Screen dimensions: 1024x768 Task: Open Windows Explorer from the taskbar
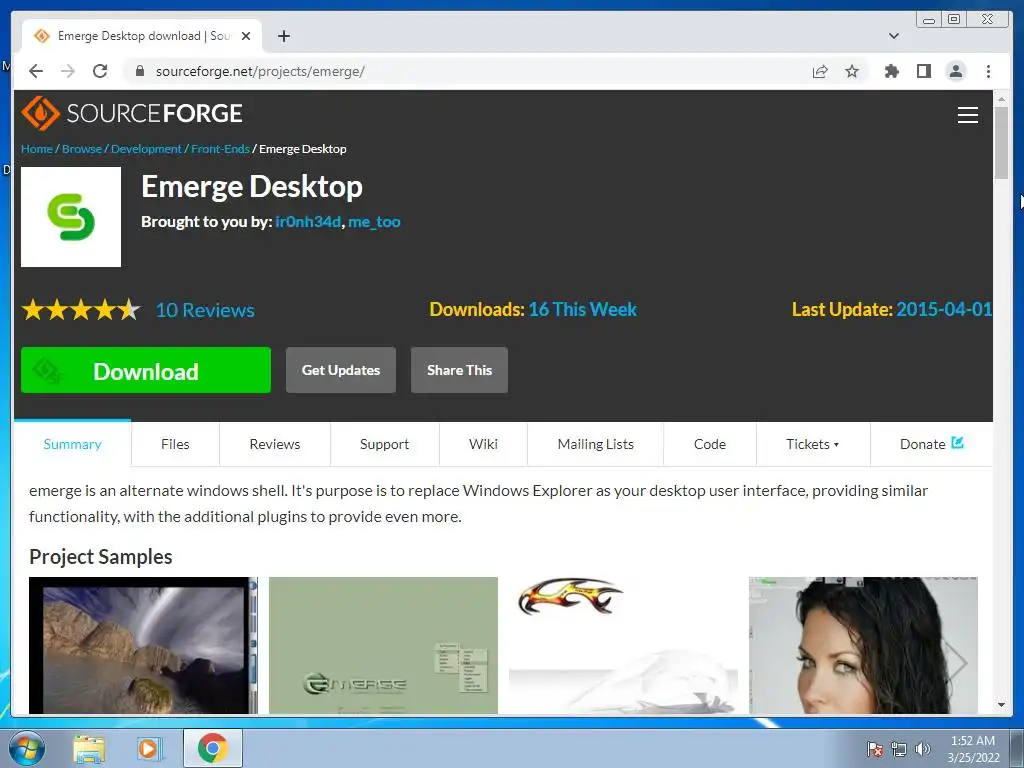[89, 748]
